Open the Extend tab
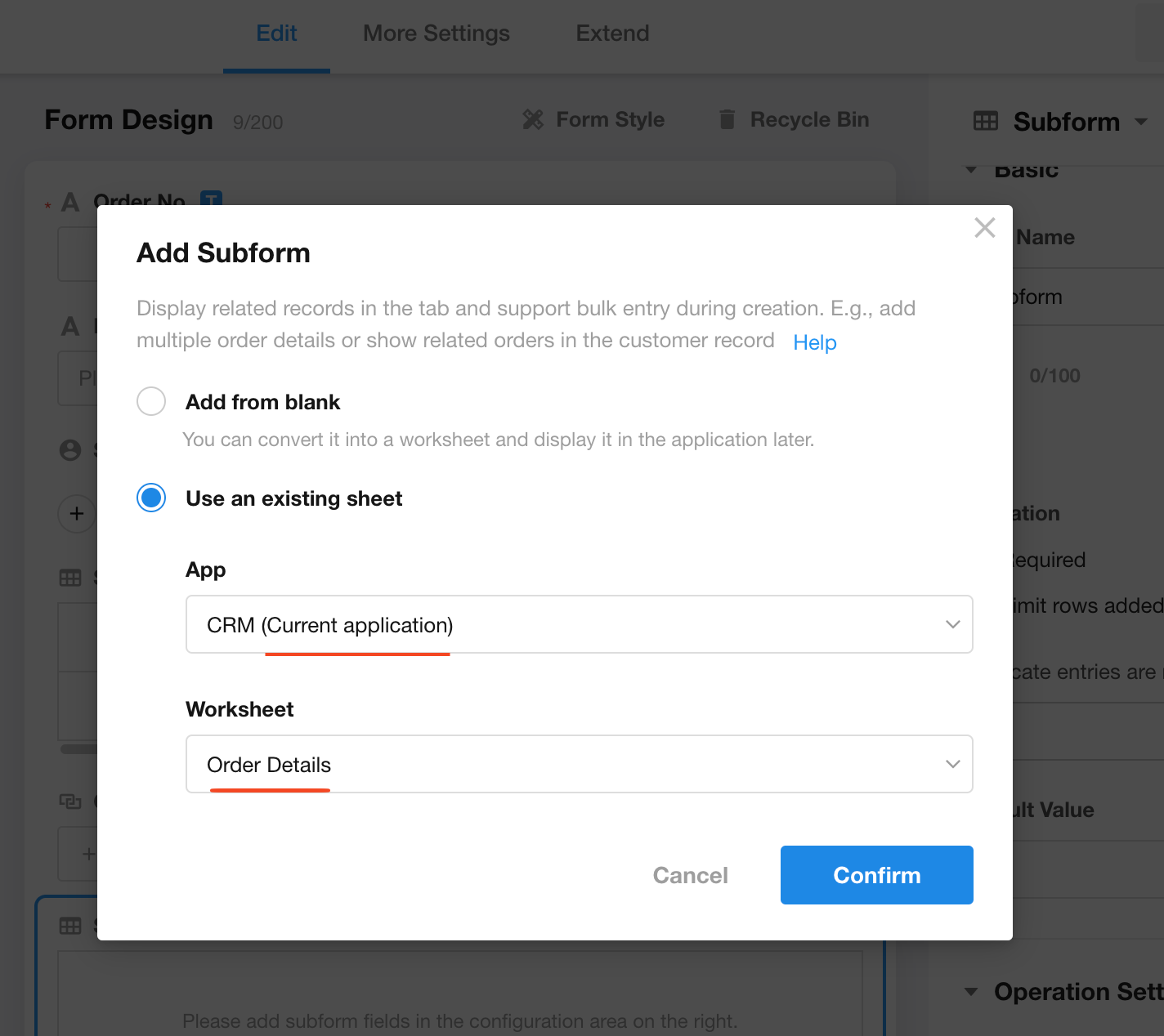This screenshot has width=1164, height=1036. [612, 33]
